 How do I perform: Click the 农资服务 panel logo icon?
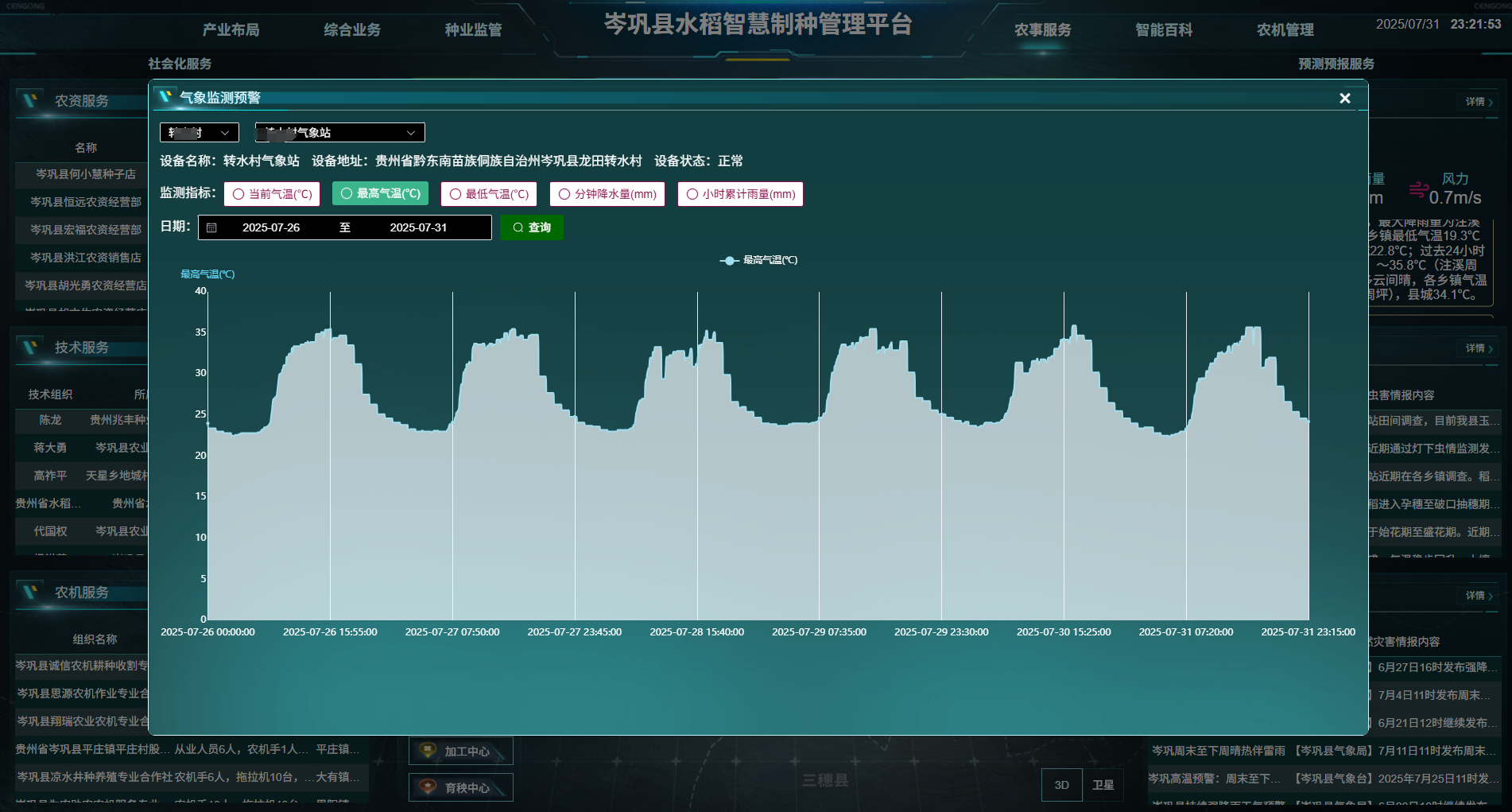point(31,101)
